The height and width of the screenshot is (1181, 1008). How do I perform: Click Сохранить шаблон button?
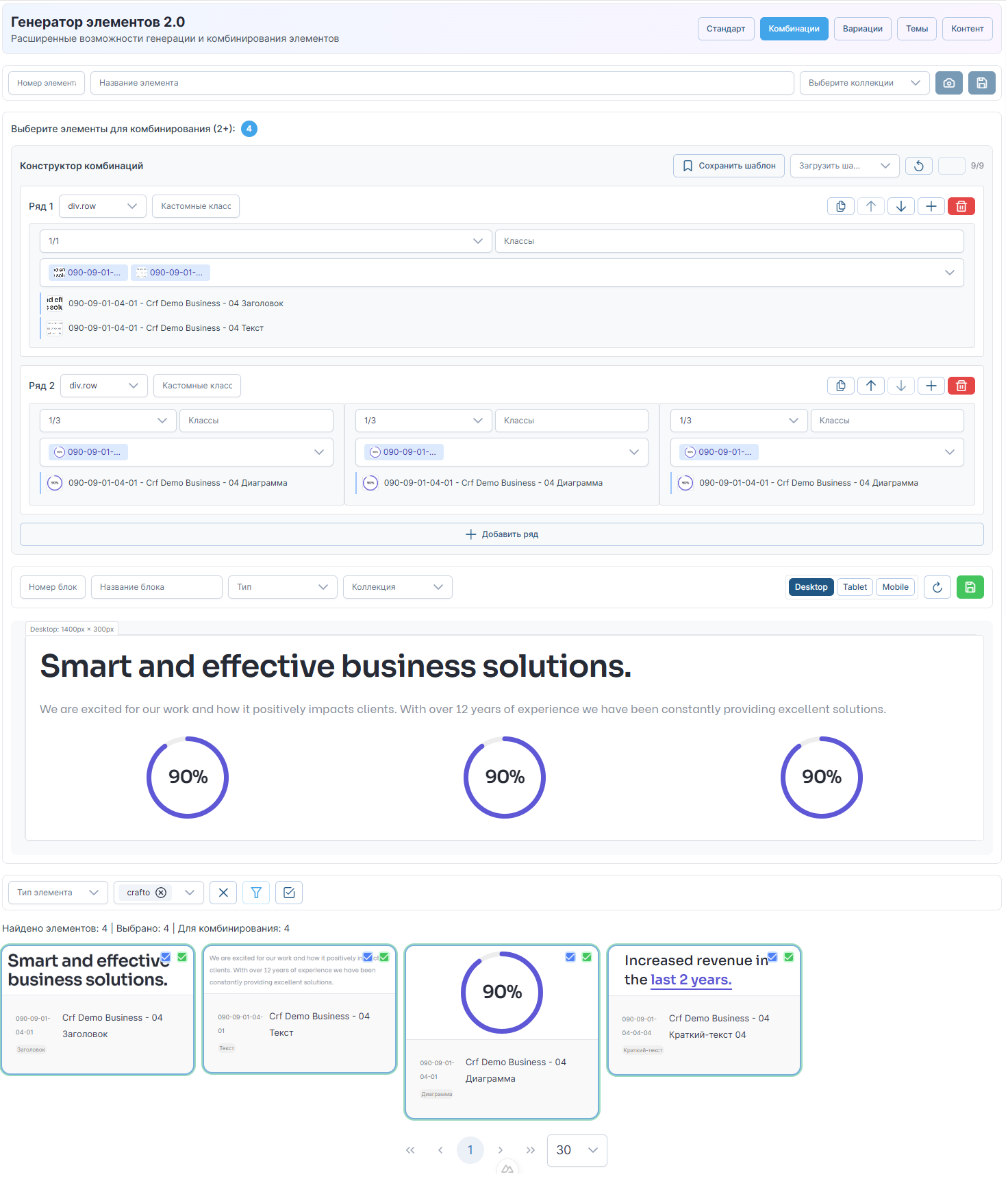click(729, 166)
